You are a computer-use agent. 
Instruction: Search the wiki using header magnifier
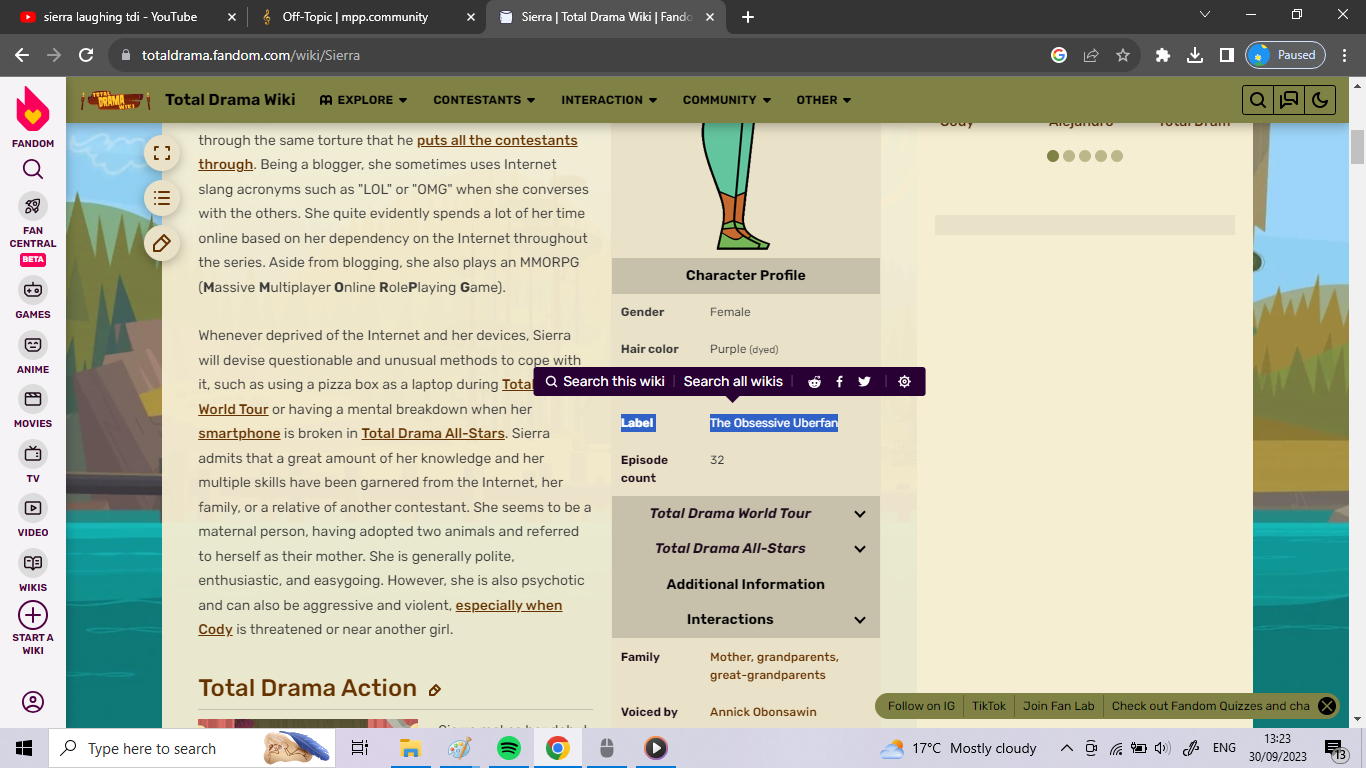point(1258,100)
